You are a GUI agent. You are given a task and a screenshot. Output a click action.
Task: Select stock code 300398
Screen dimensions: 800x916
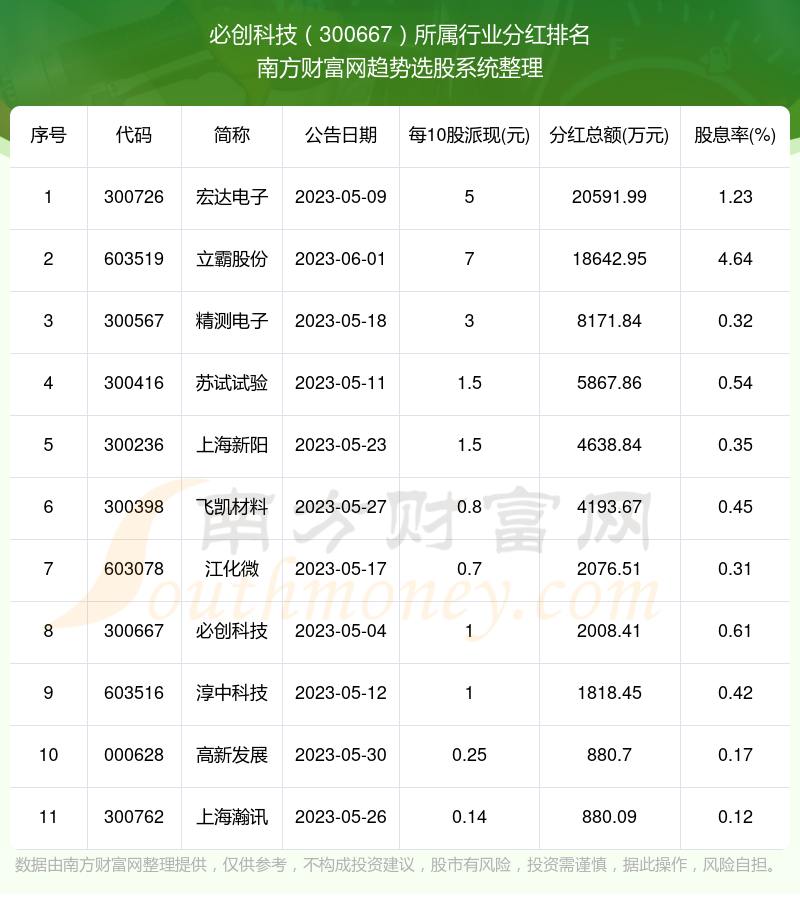coord(134,507)
